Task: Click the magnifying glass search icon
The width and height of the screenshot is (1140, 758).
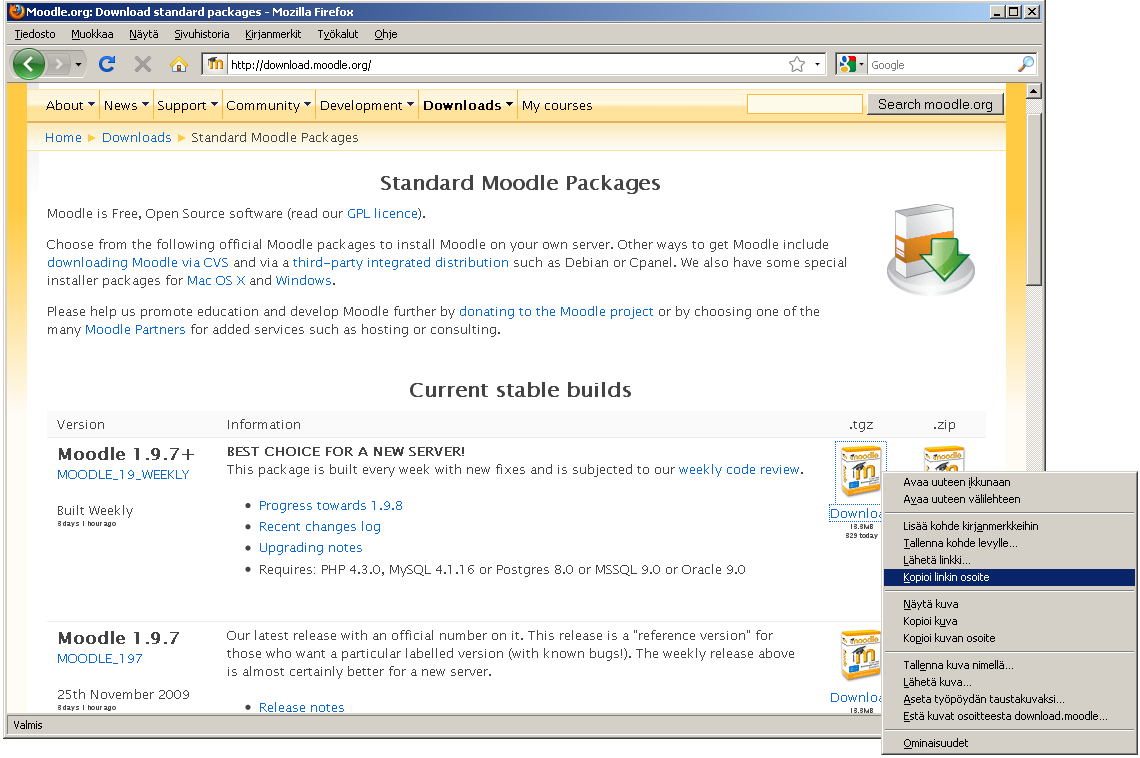Action: pyautogui.click(x=1025, y=64)
